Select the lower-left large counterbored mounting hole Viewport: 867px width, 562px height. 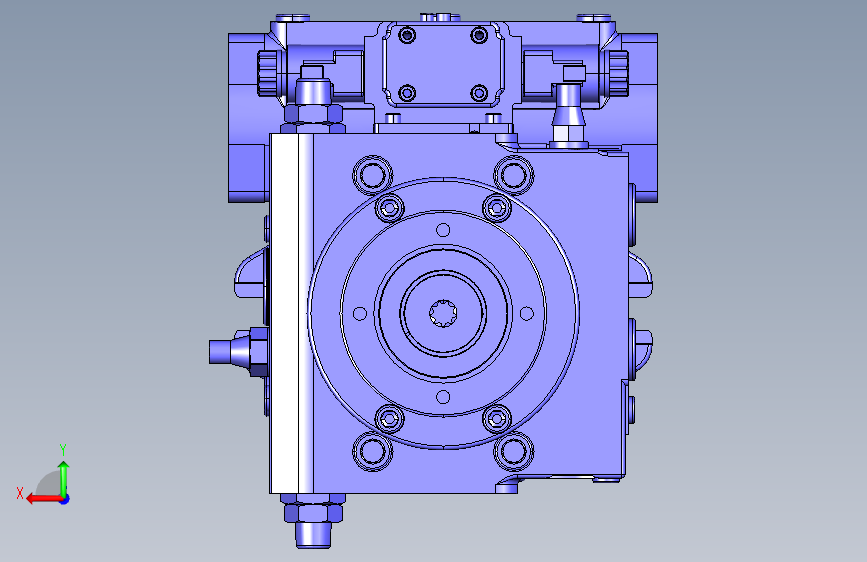(x=373, y=451)
